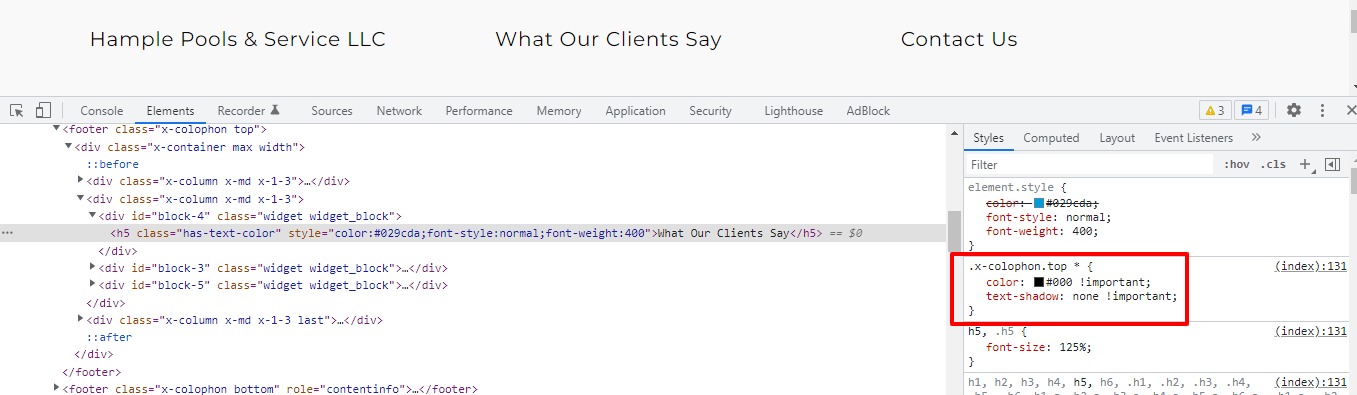Click the #000 black color swatch
1357x395 pixels.
pyautogui.click(x=1039, y=282)
